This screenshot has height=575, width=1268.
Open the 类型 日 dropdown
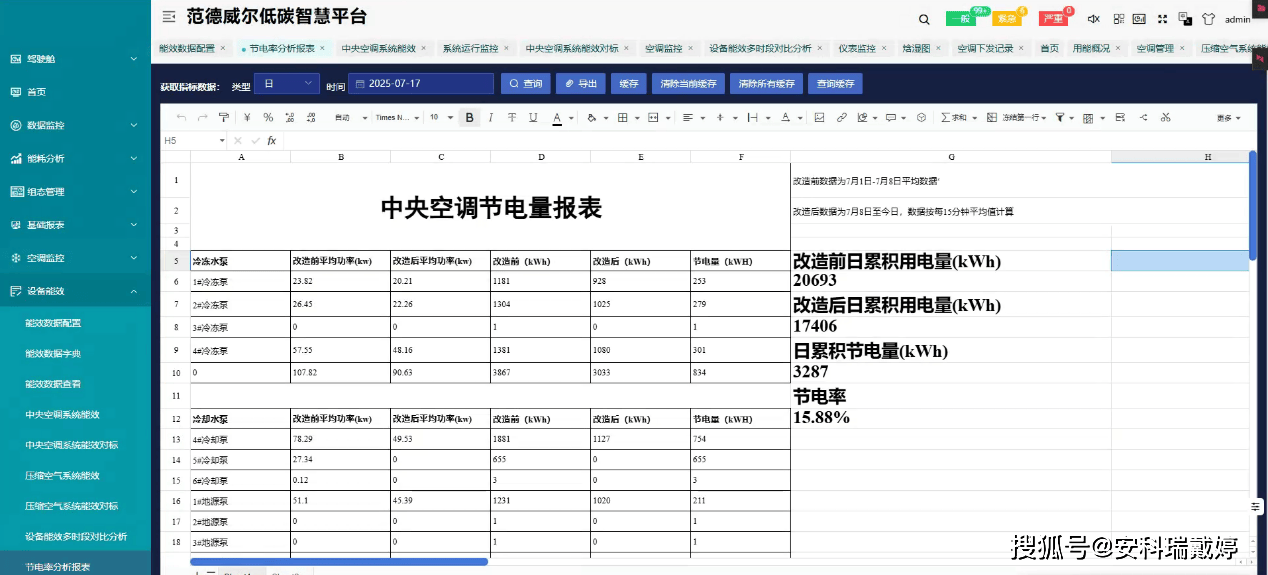[x=286, y=84]
